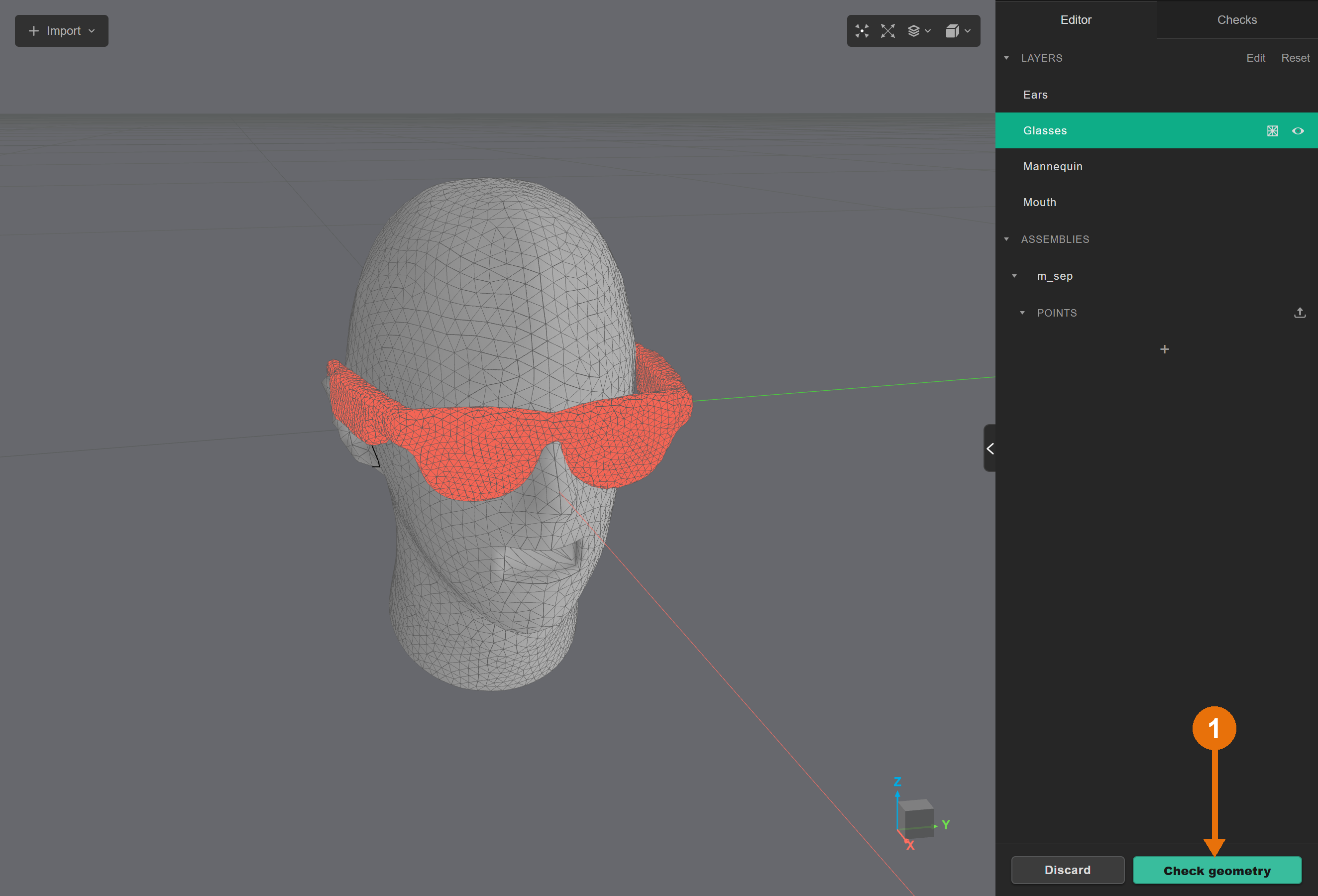Select the Glasses layer row

1156,130
